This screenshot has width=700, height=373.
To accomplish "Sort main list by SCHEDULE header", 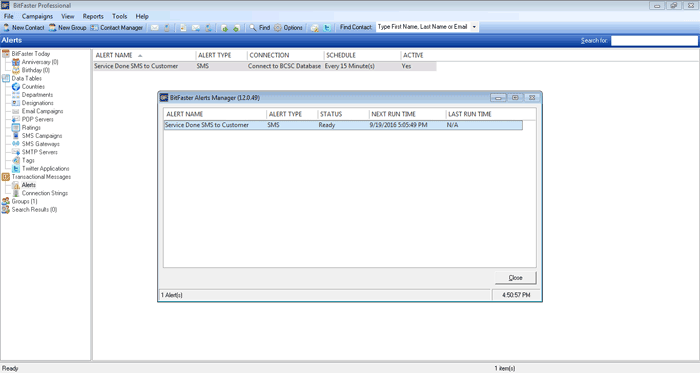I will coord(362,55).
